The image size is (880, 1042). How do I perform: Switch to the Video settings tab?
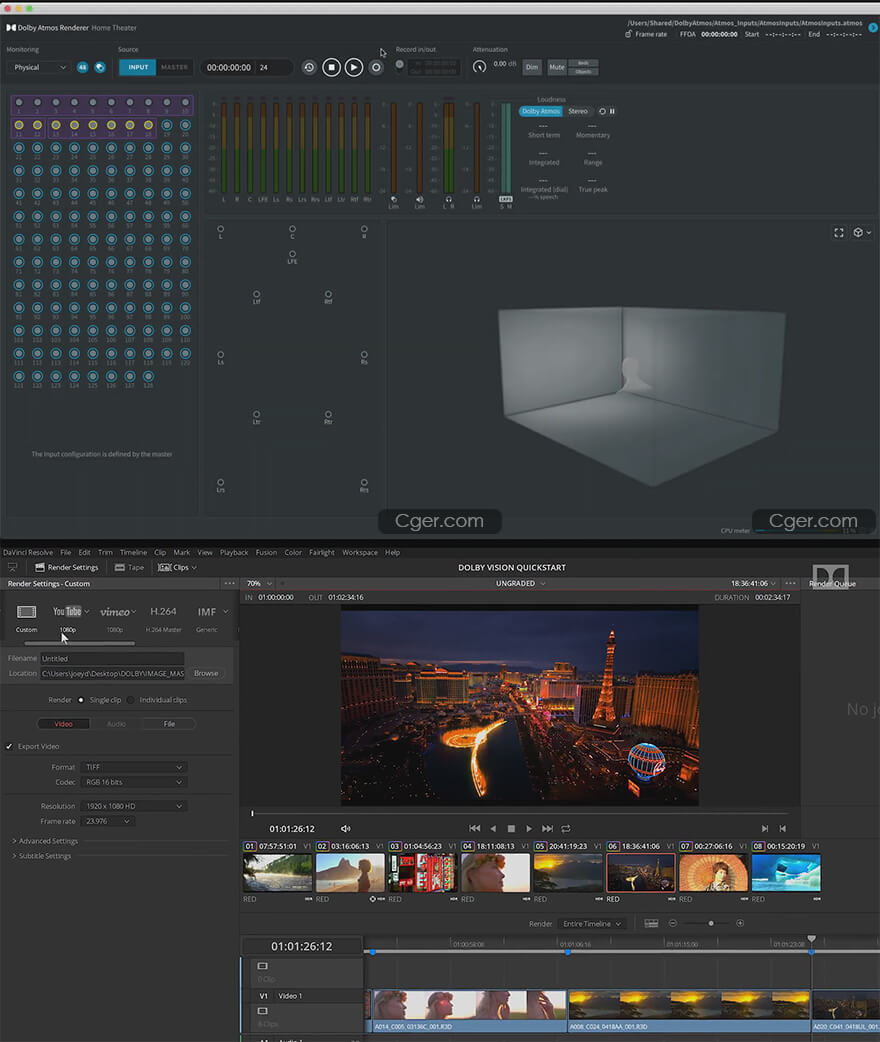click(63, 724)
